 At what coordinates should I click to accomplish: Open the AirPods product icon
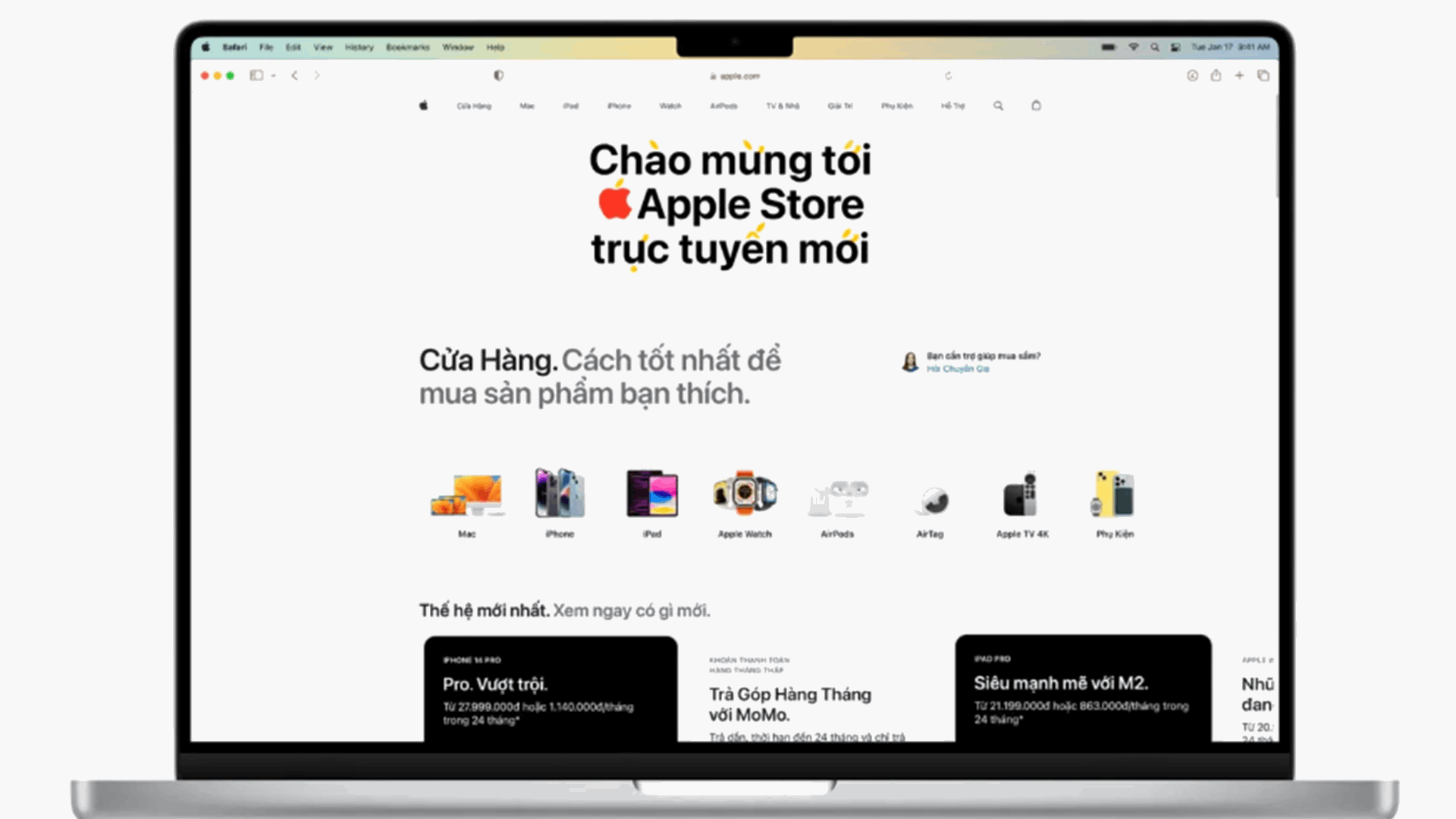point(838,493)
